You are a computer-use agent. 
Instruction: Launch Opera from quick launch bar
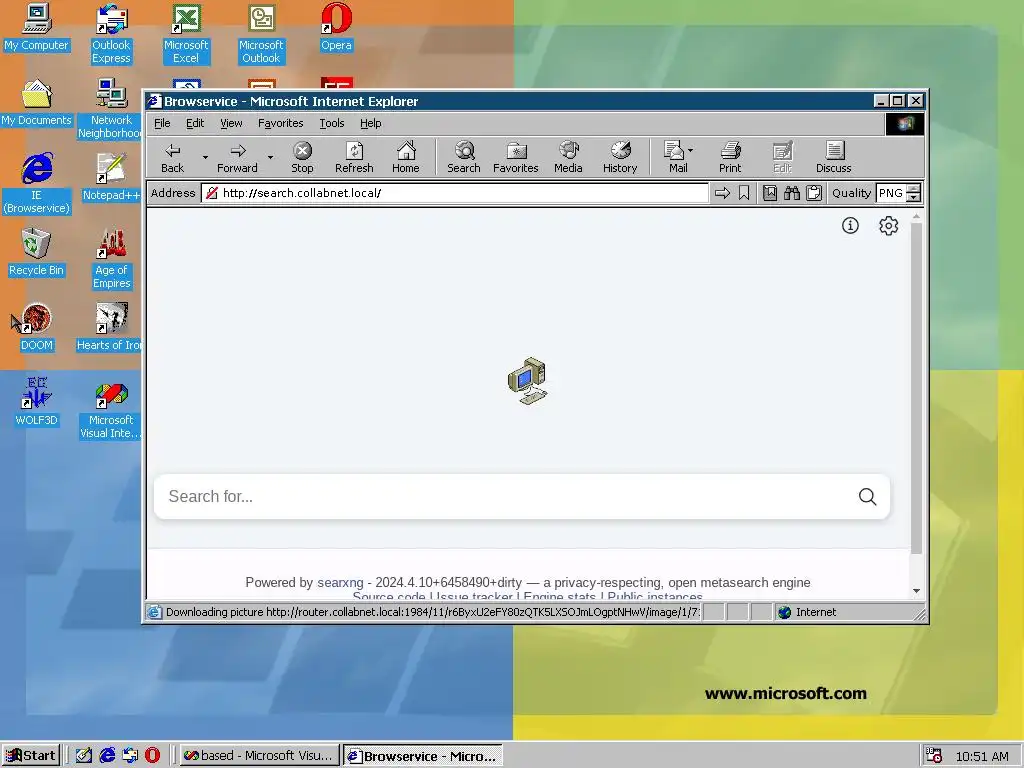(152, 756)
